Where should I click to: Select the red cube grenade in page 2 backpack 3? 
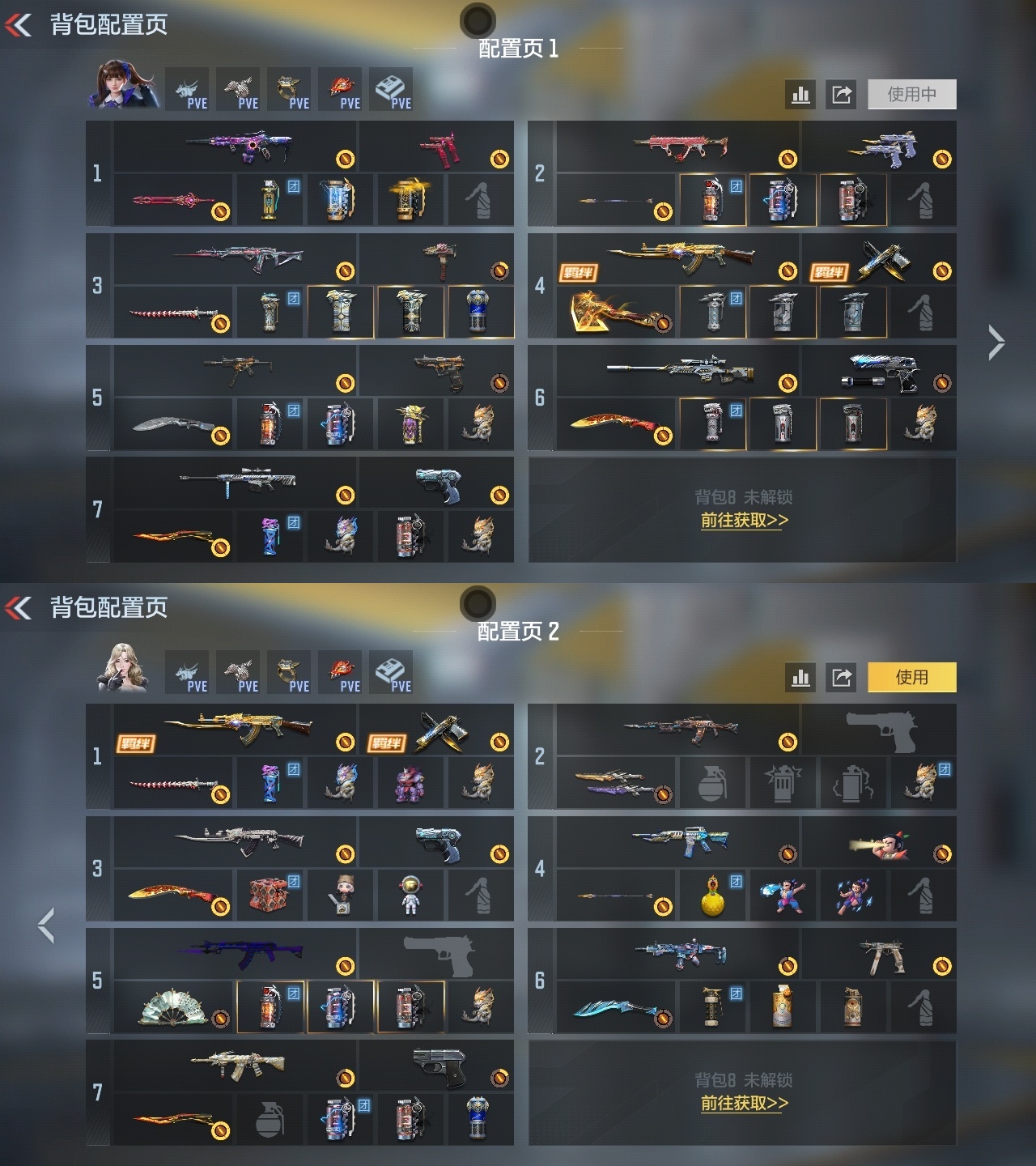270,895
